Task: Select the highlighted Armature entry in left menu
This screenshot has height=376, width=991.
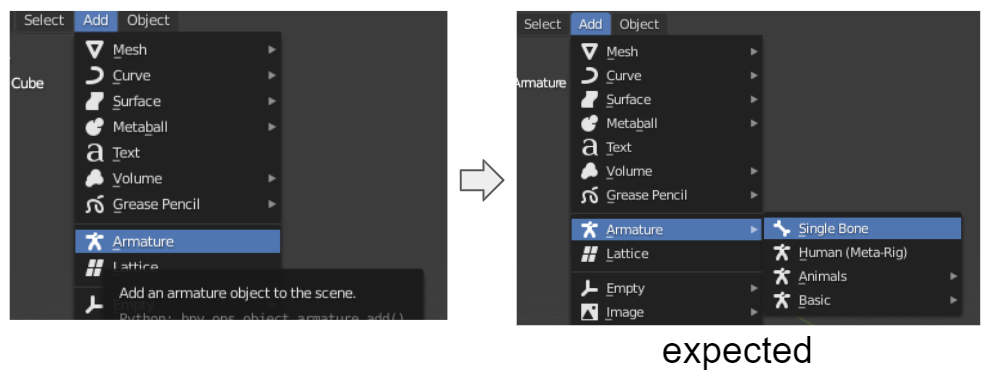Action: pos(178,241)
